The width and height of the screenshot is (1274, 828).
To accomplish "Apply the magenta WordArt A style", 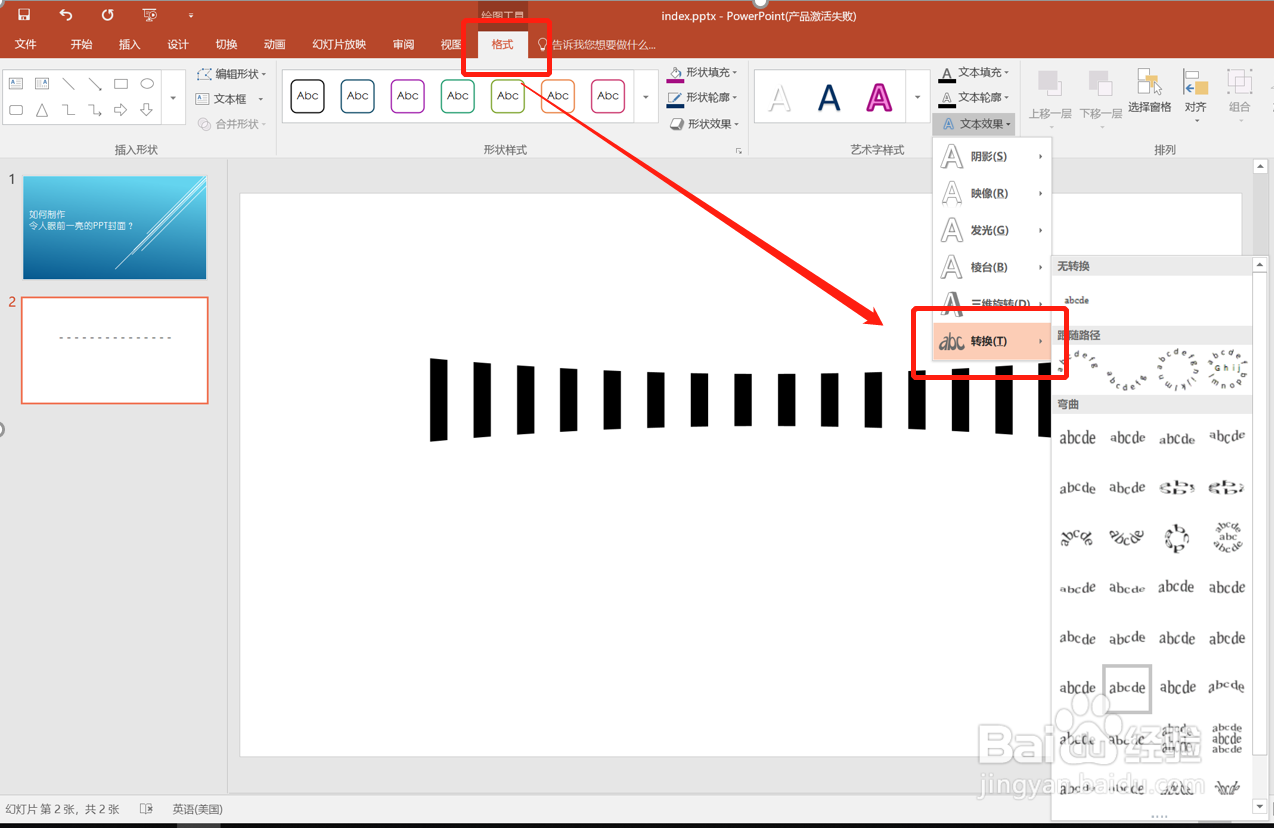I will click(878, 98).
